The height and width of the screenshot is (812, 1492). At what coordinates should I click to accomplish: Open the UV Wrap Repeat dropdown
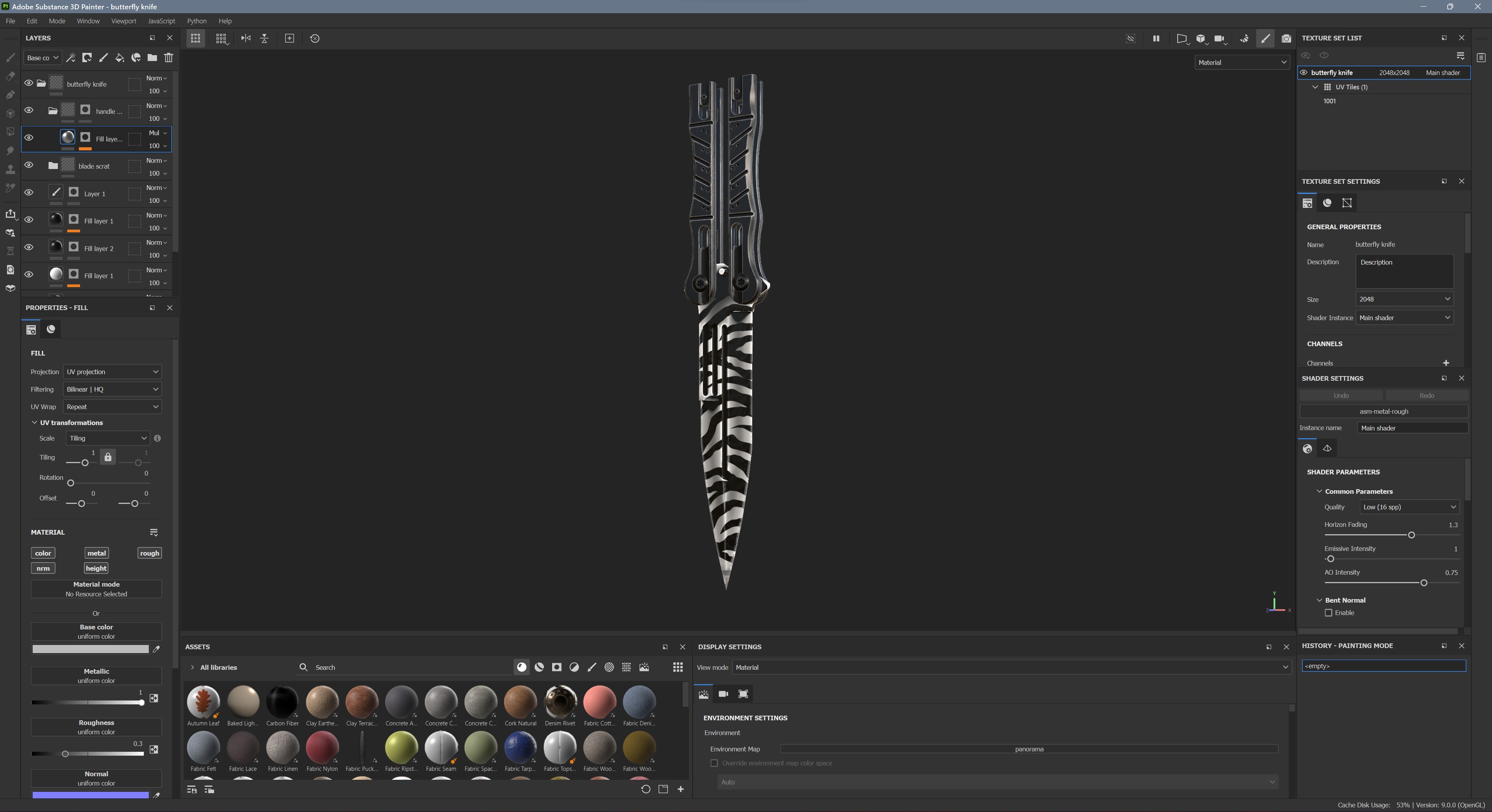112,406
